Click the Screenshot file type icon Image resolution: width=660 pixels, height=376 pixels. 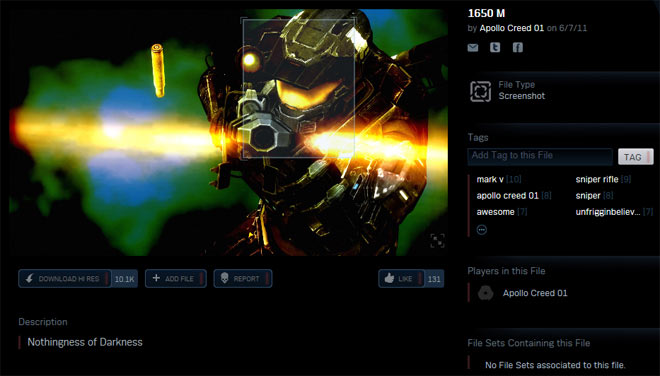point(480,91)
